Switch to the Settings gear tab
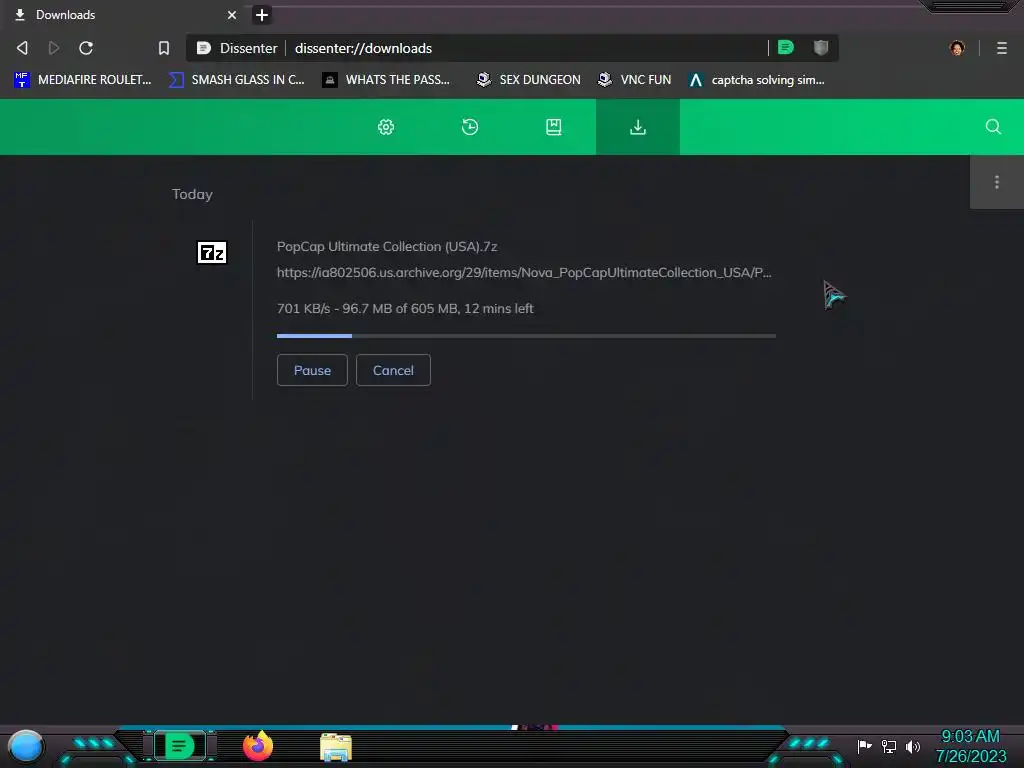The image size is (1024, 768). 386,127
